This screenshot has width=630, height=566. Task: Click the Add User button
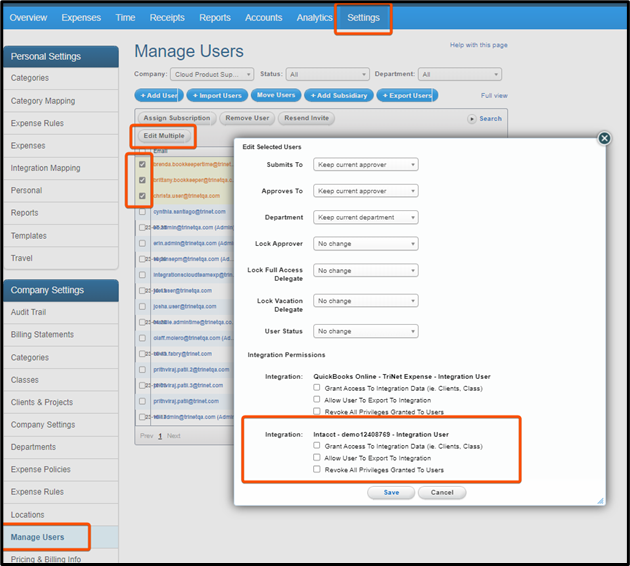[x=158, y=95]
